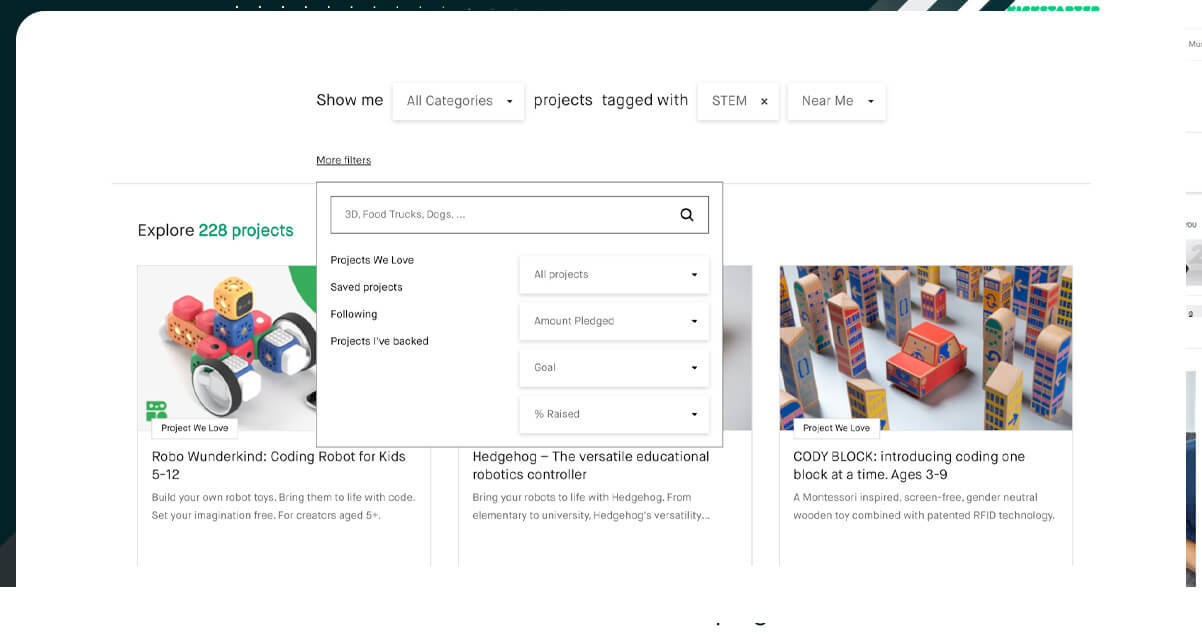The height and width of the screenshot is (634, 1202).
Task: Expand the Amount Pledged dropdown
Action: (614, 321)
